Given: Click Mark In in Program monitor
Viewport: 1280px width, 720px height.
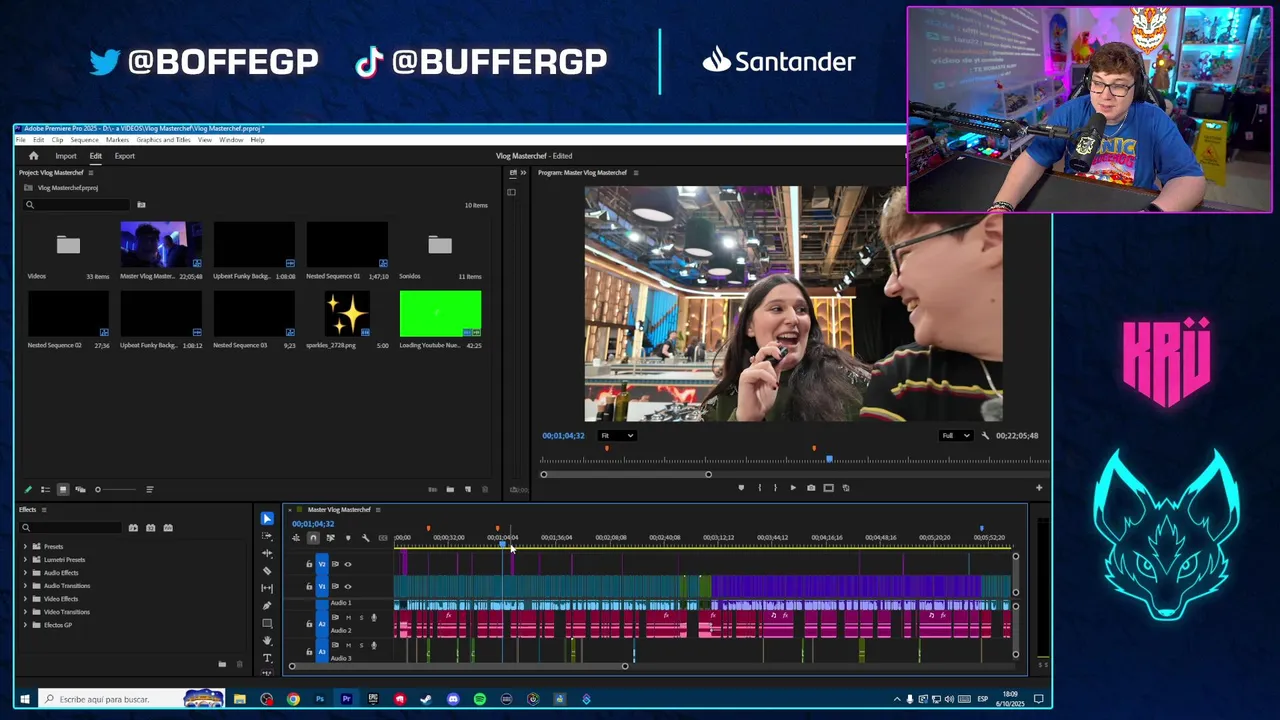Looking at the screenshot, I should 759,488.
